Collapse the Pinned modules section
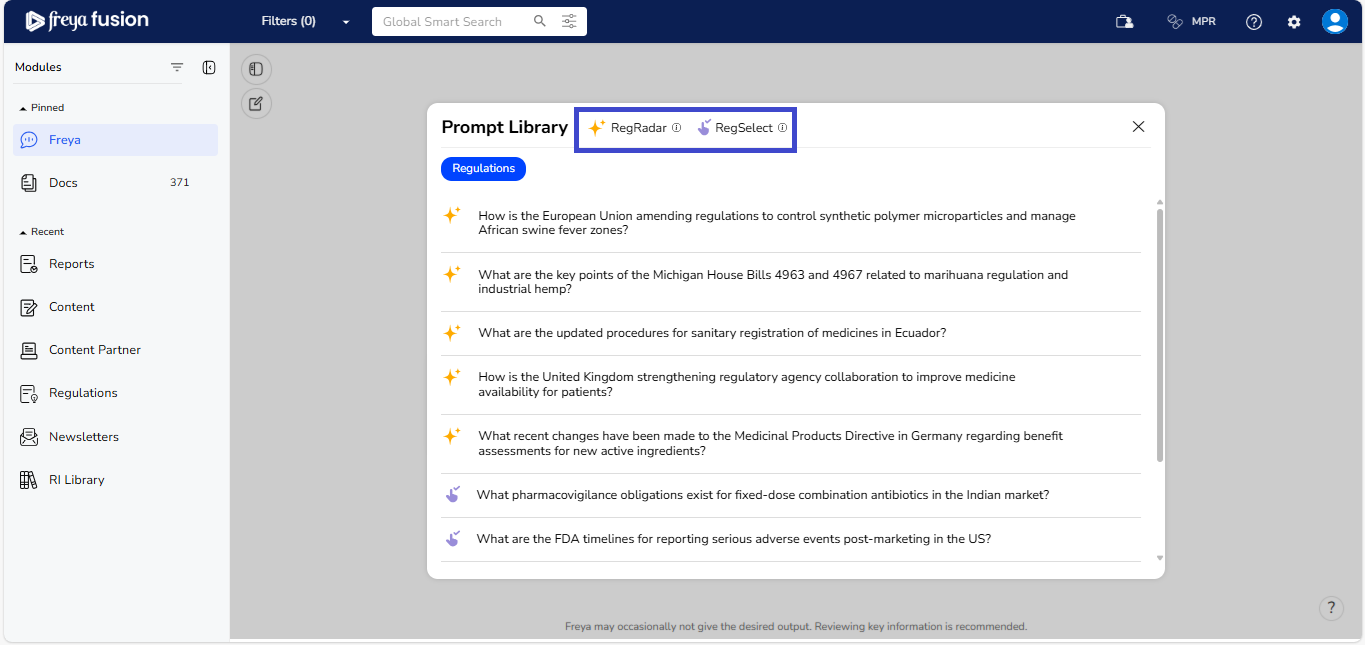 tap(23, 108)
